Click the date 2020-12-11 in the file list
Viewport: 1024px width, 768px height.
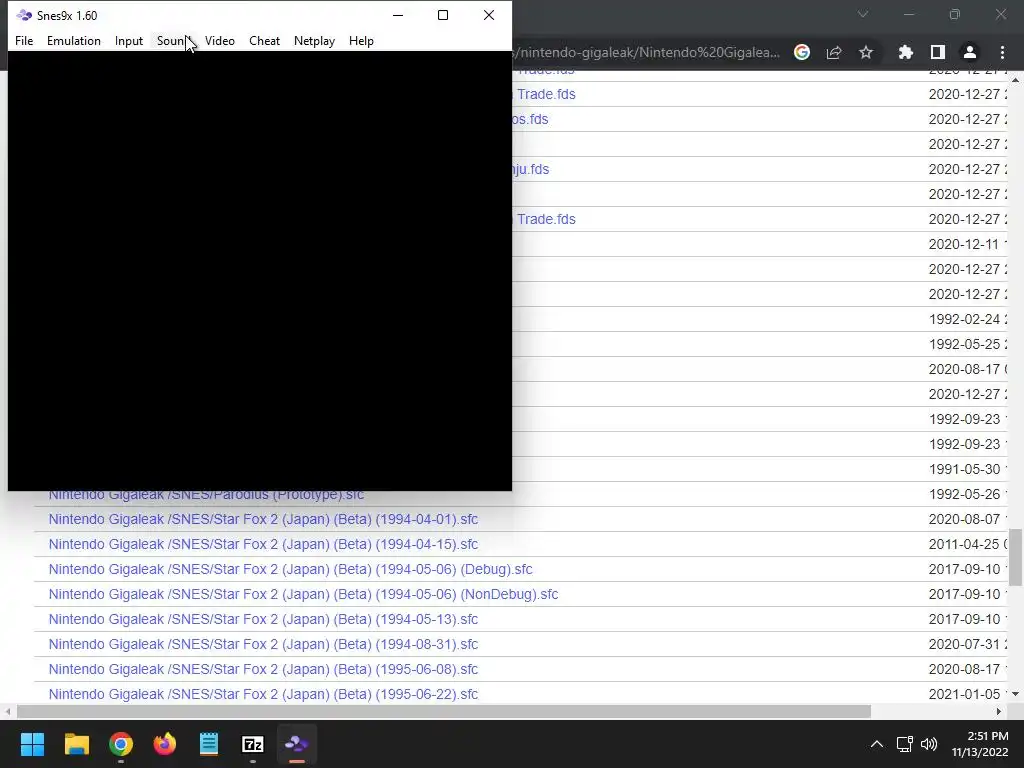pyautogui.click(x=964, y=244)
